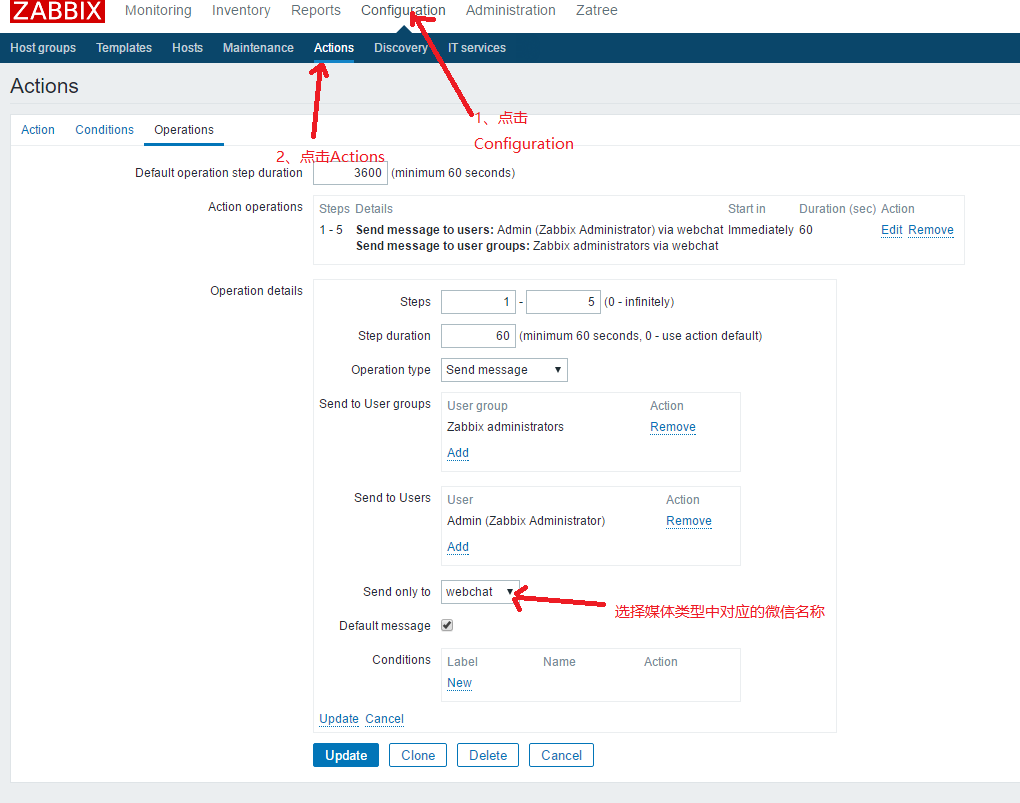
Task: Click the 'Admin (Zabbix Administrator)' user row text
Action: pyautogui.click(x=526, y=521)
